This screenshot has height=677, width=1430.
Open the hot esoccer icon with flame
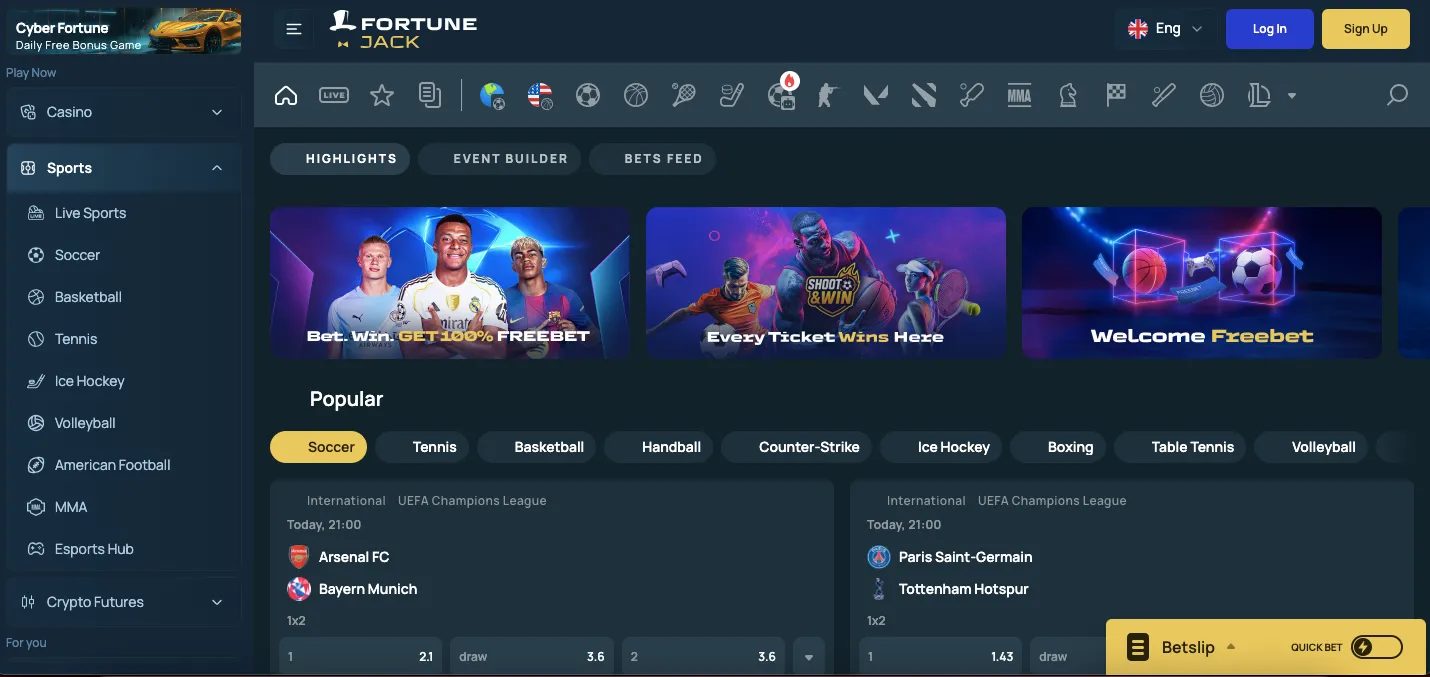pos(781,92)
